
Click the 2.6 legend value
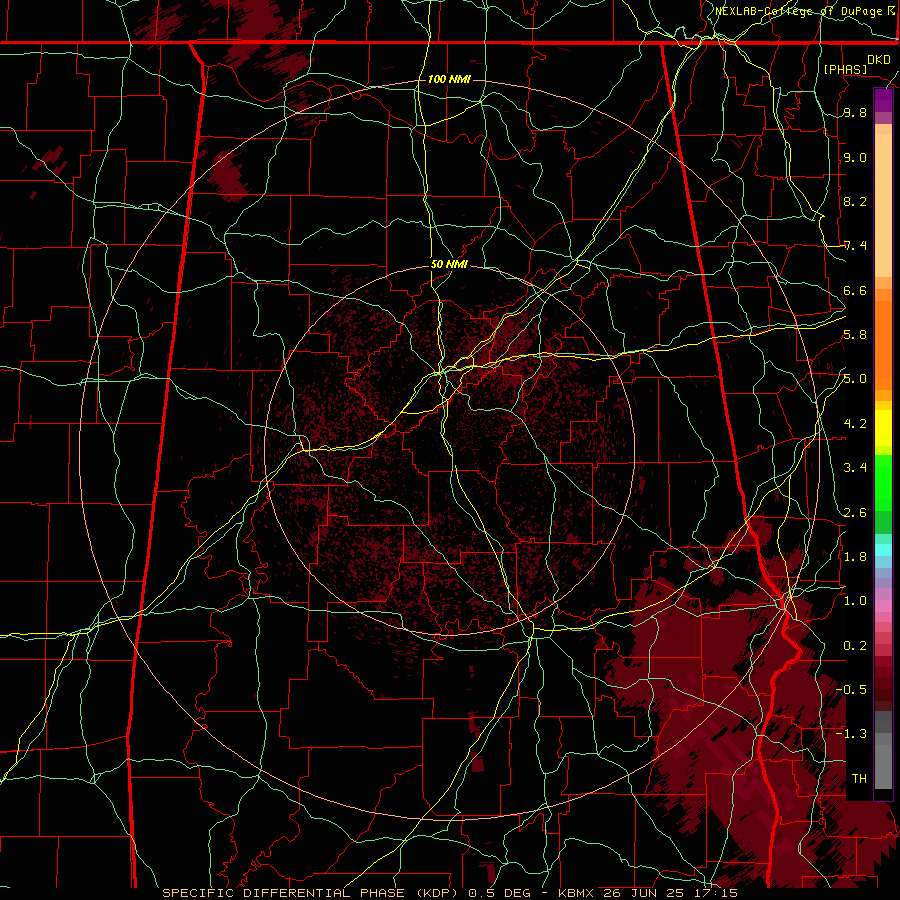click(855, 512)
